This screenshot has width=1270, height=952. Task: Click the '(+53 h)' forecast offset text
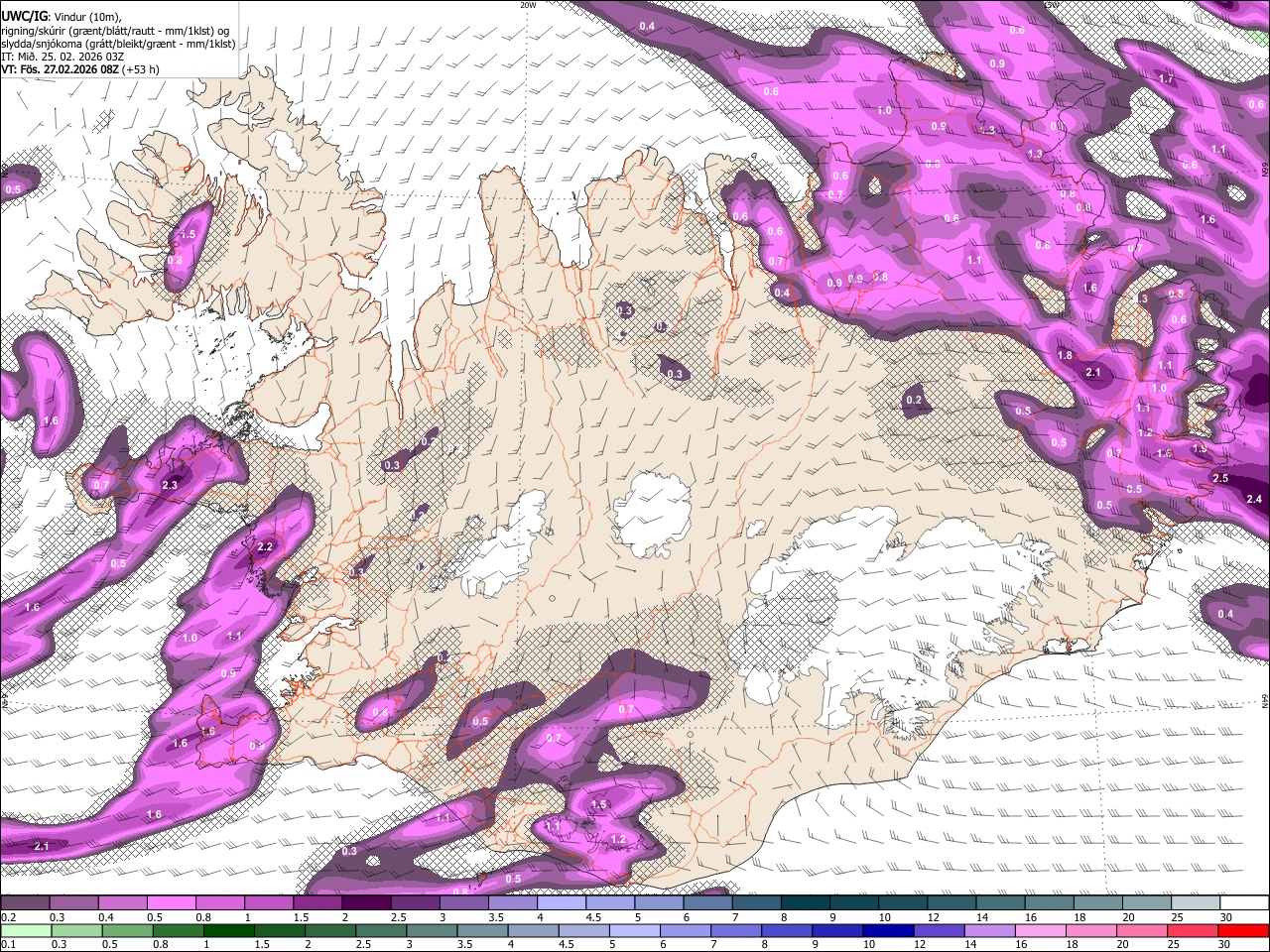141,71
